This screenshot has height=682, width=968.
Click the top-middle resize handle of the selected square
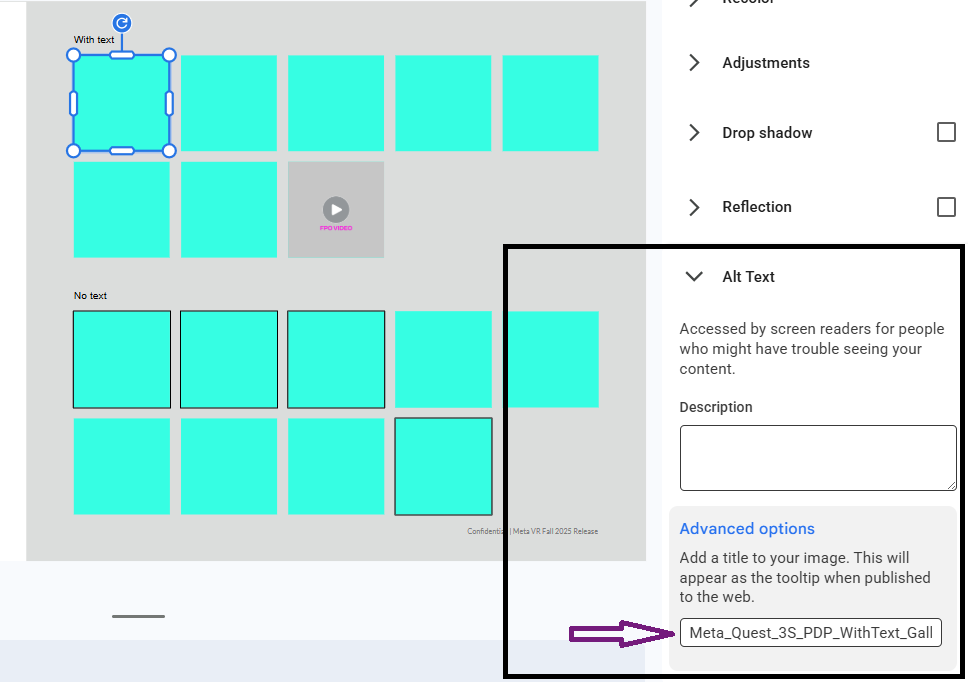click(x=122, y=55)
